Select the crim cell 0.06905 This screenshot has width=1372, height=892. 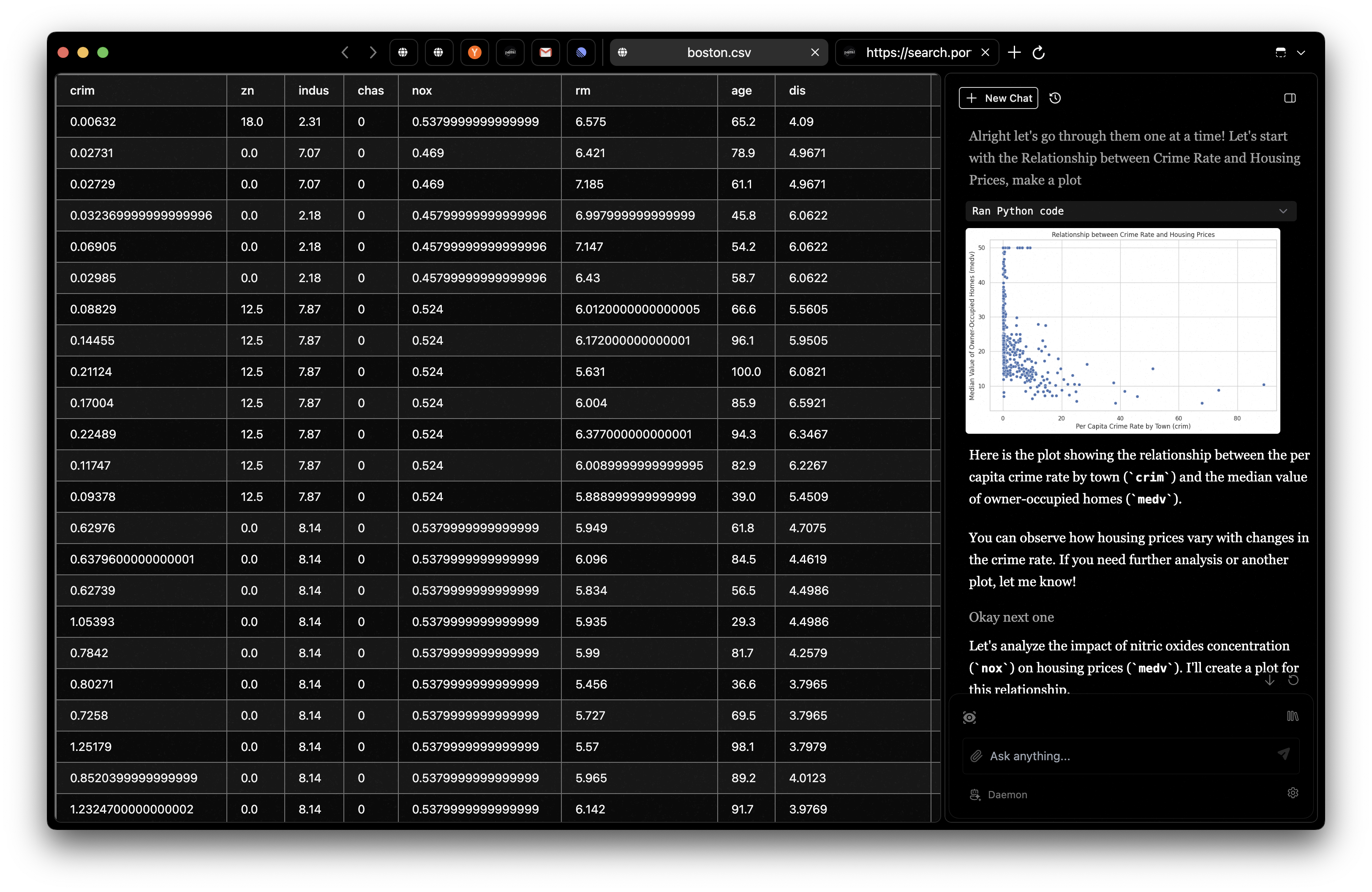pos(141,247)
